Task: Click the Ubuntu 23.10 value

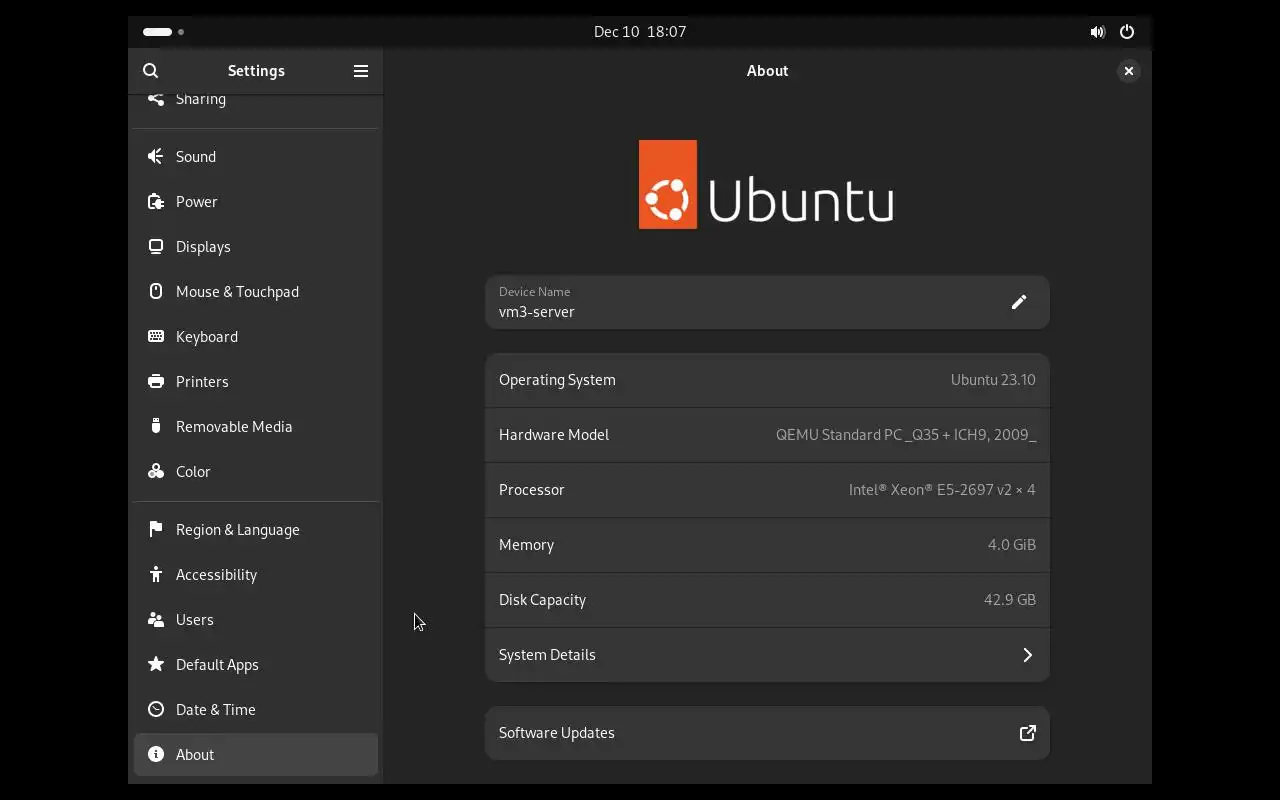Action: tap(993, 380)
